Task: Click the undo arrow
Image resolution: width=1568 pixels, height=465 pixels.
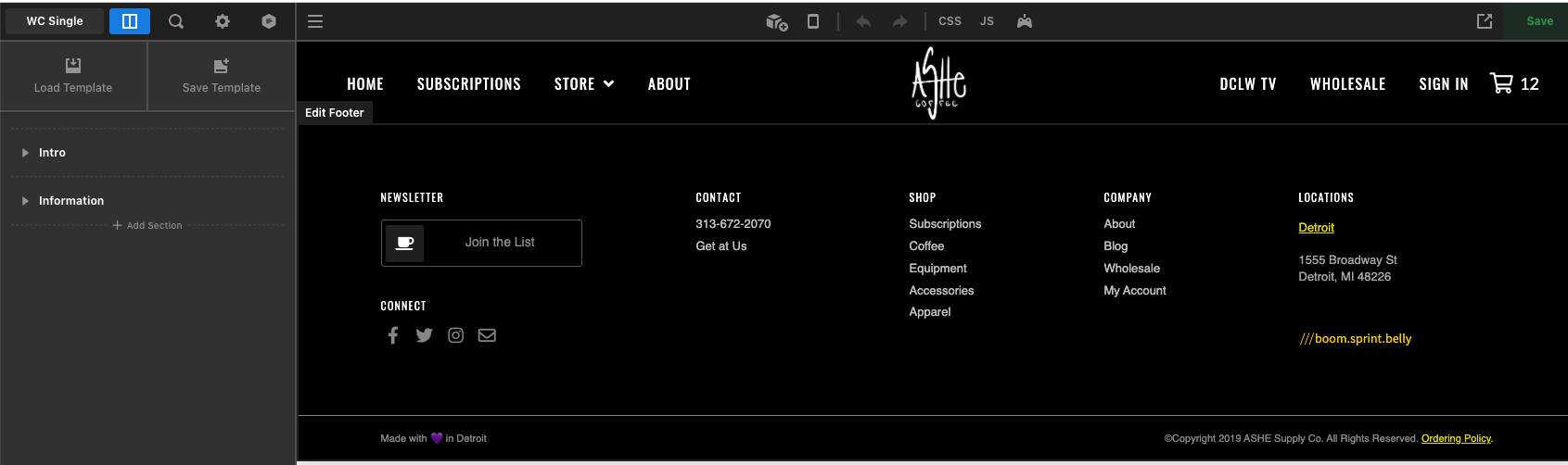Action: point(863,21)
